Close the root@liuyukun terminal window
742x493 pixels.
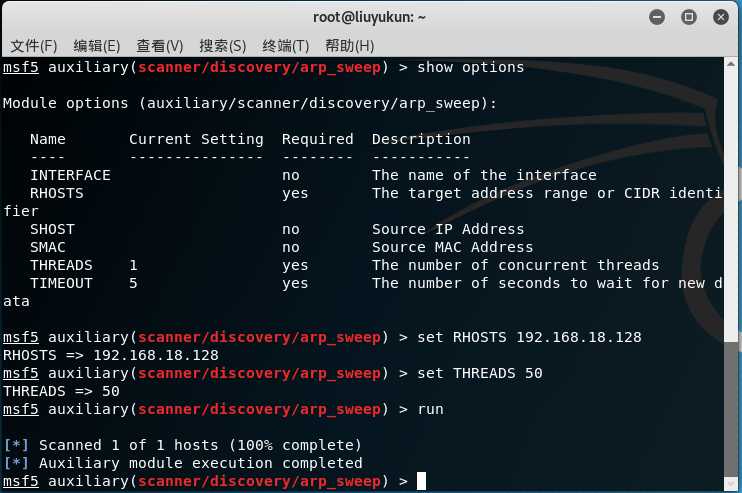coord(721,18)
